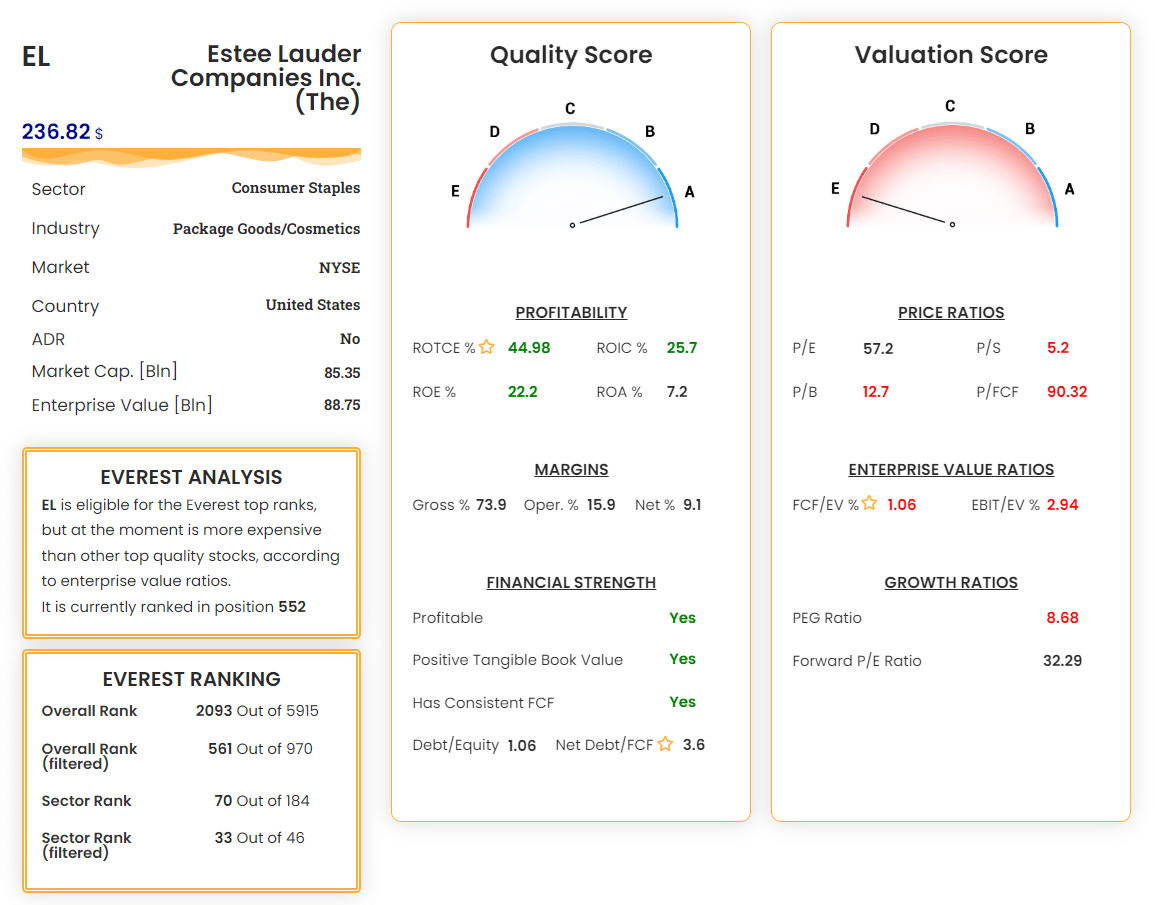This screenshot has width=1155, height=905.
Task: Select the Enterprise Value figure 88.75
Action: [342, 404]
